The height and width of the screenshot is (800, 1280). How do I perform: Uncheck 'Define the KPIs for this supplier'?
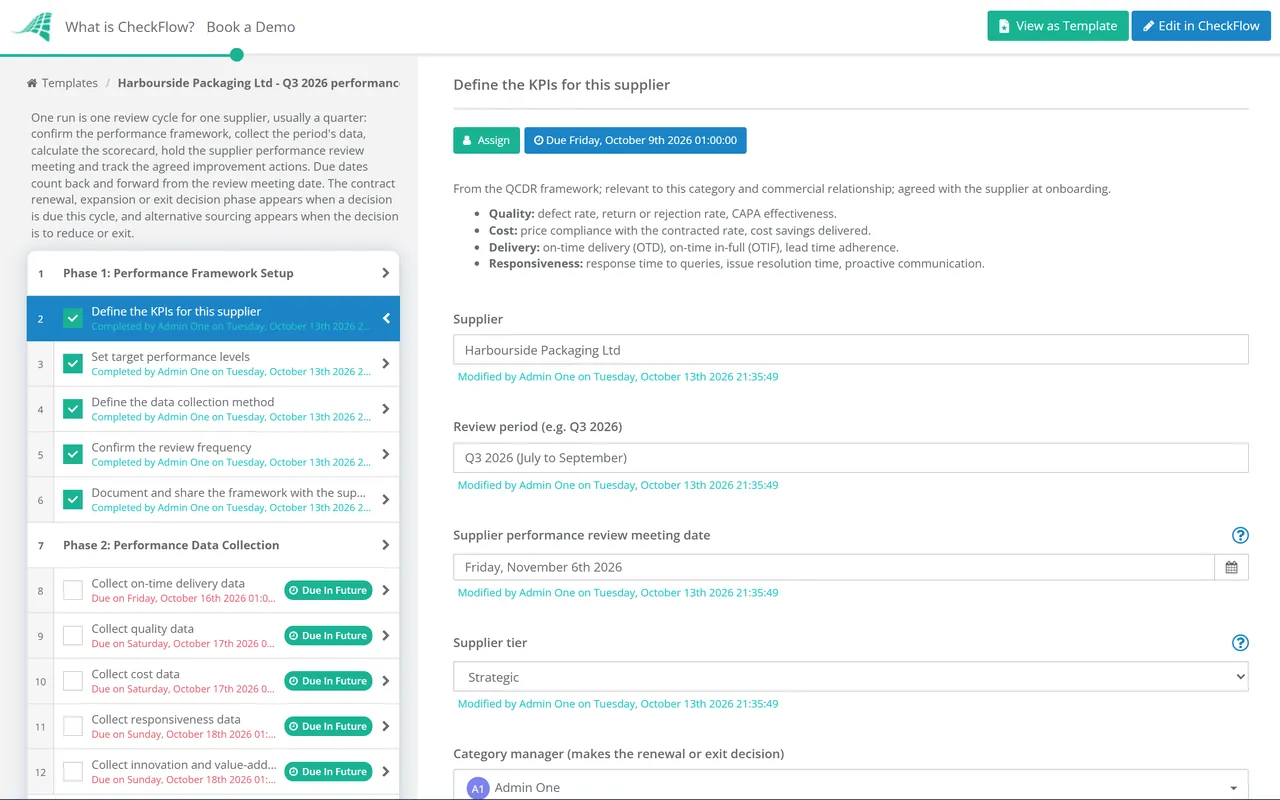click(x=73, y=318)
